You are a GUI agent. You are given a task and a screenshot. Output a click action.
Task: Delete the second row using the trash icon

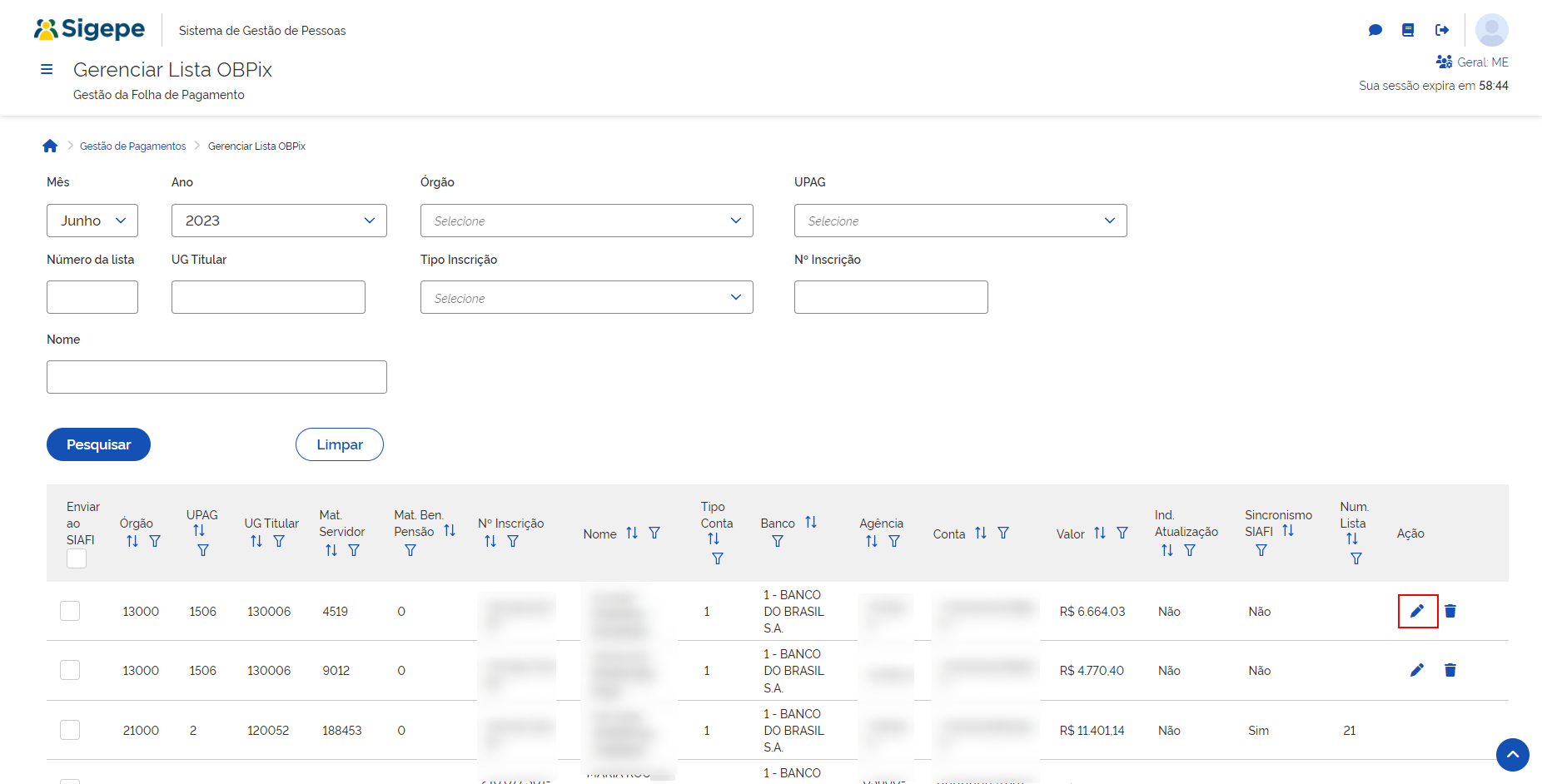pos(1450,669)
